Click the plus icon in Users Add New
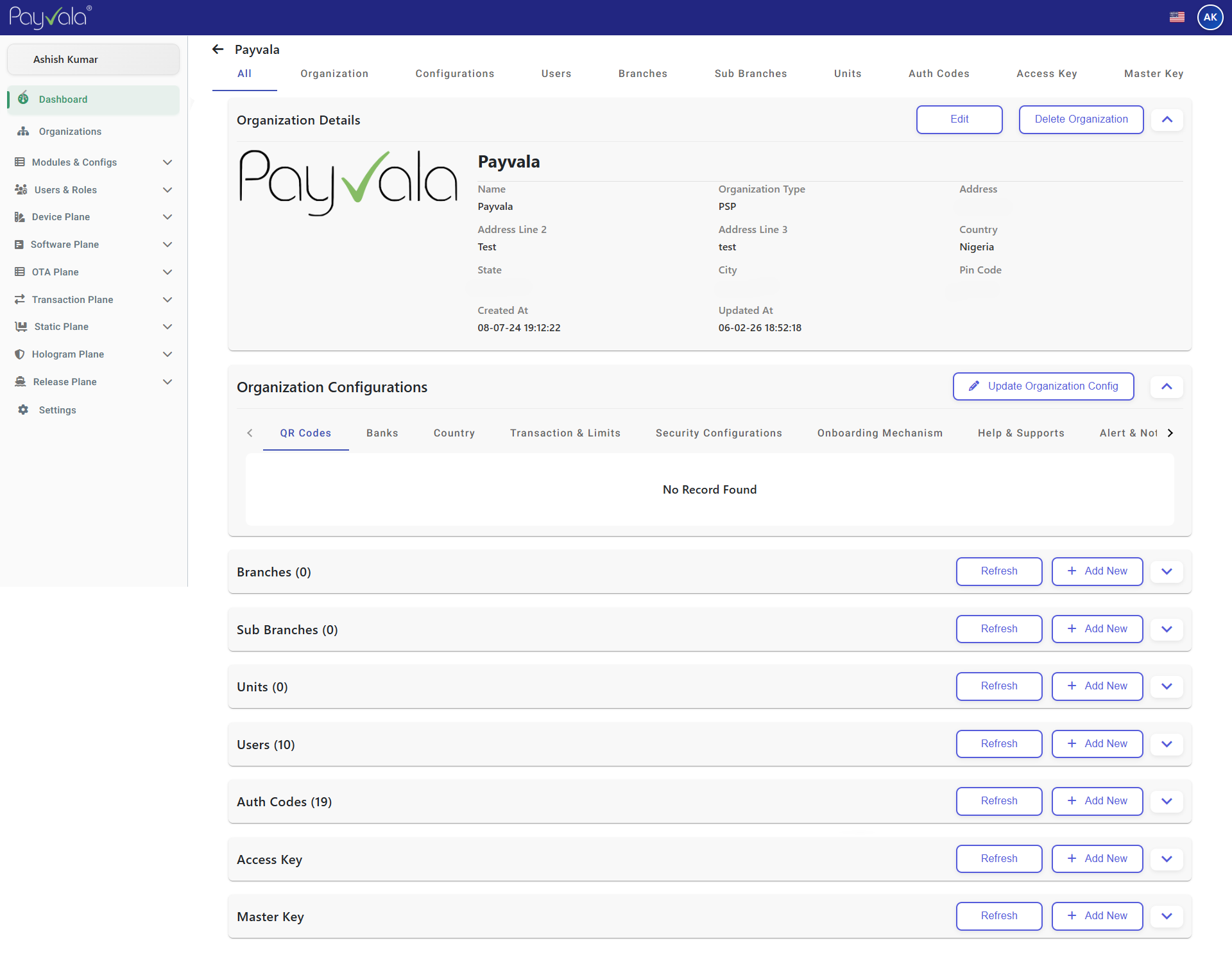 (1072, 743)
